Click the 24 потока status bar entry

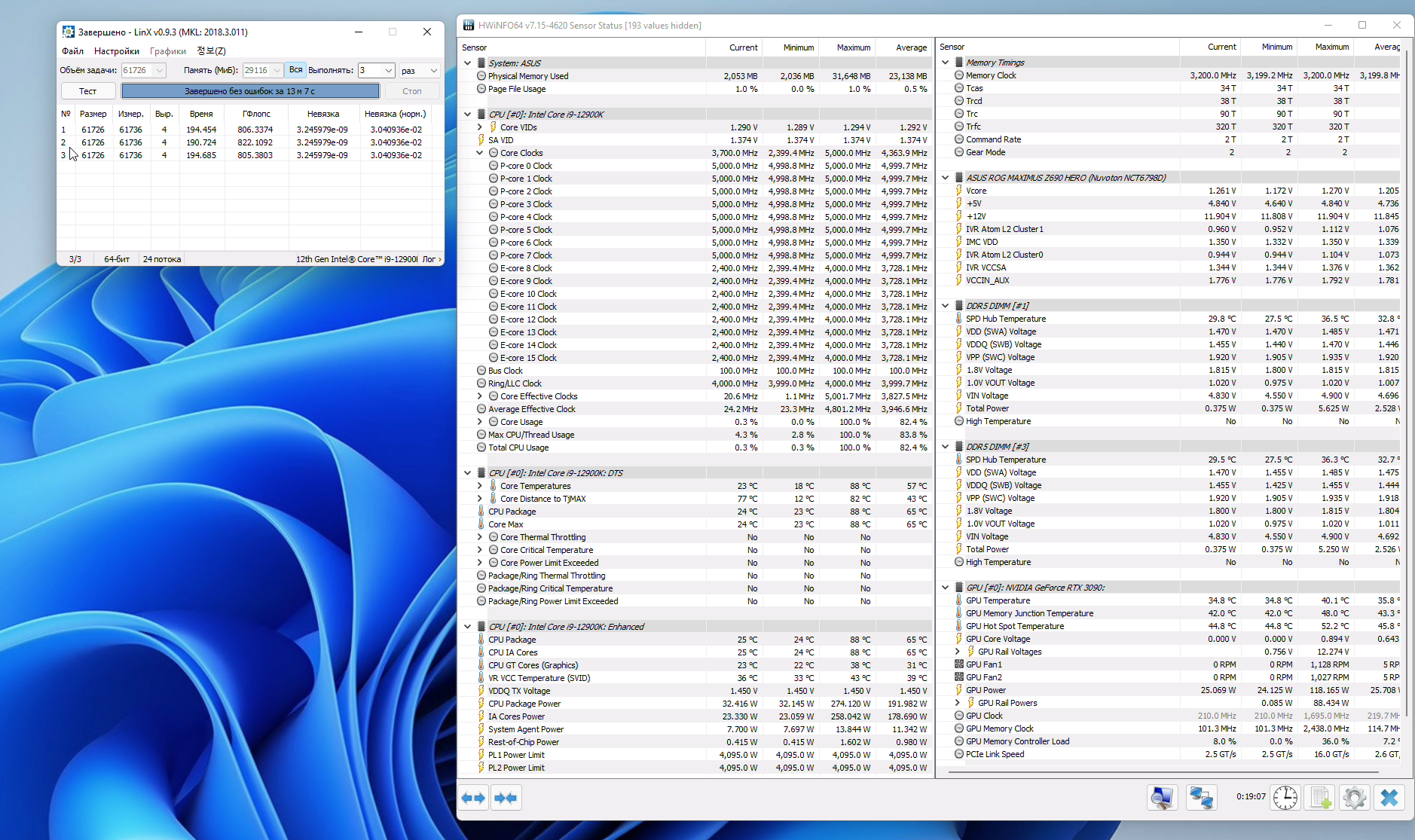(x=162, y=259)
